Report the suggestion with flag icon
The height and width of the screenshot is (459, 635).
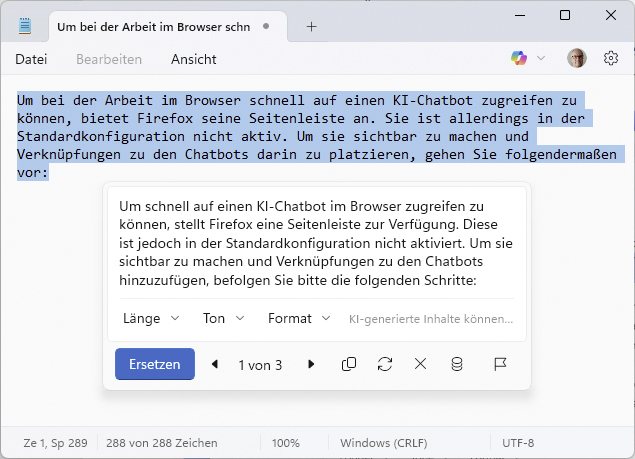(x=500, y=364)
